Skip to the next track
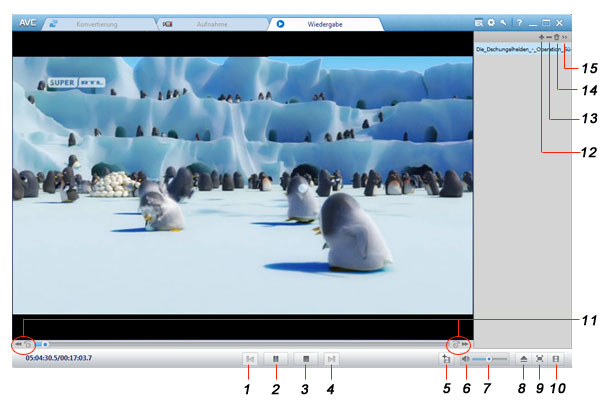This screenshot has width=600, height=400. click(331, 359)
